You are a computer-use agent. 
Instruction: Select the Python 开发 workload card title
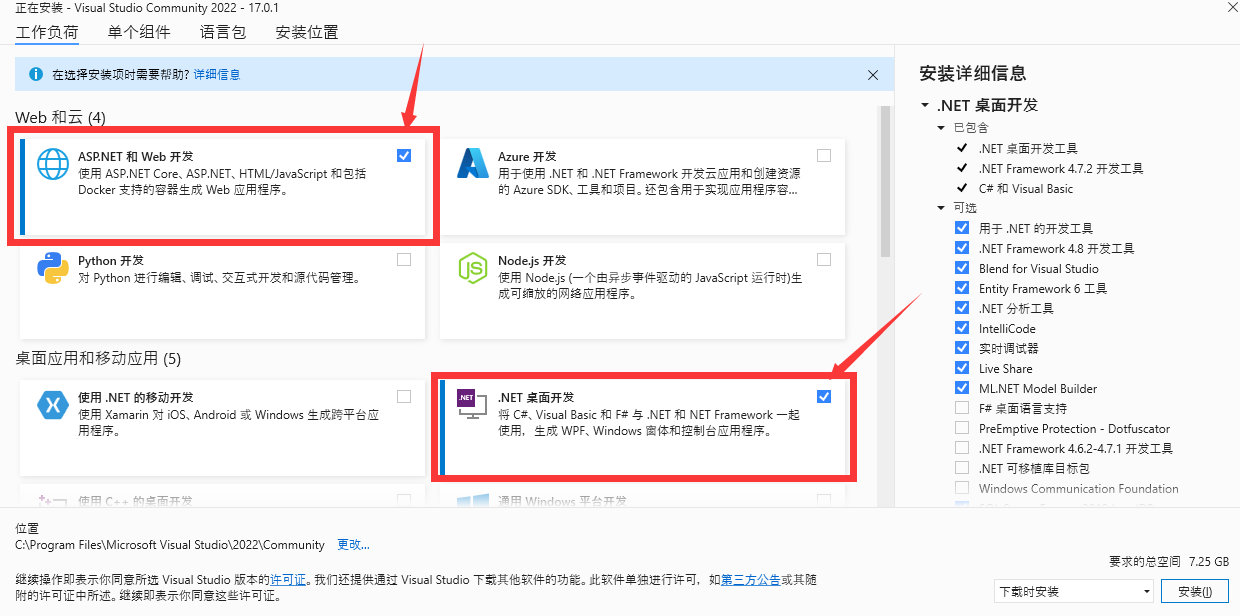pos(111,261)
